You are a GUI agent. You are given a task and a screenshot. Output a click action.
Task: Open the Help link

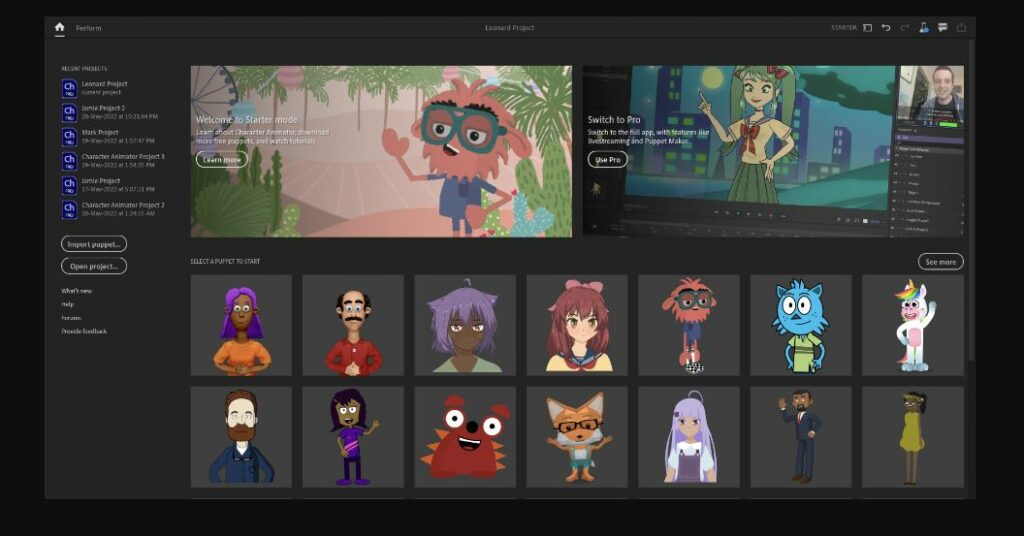point(67,304)
